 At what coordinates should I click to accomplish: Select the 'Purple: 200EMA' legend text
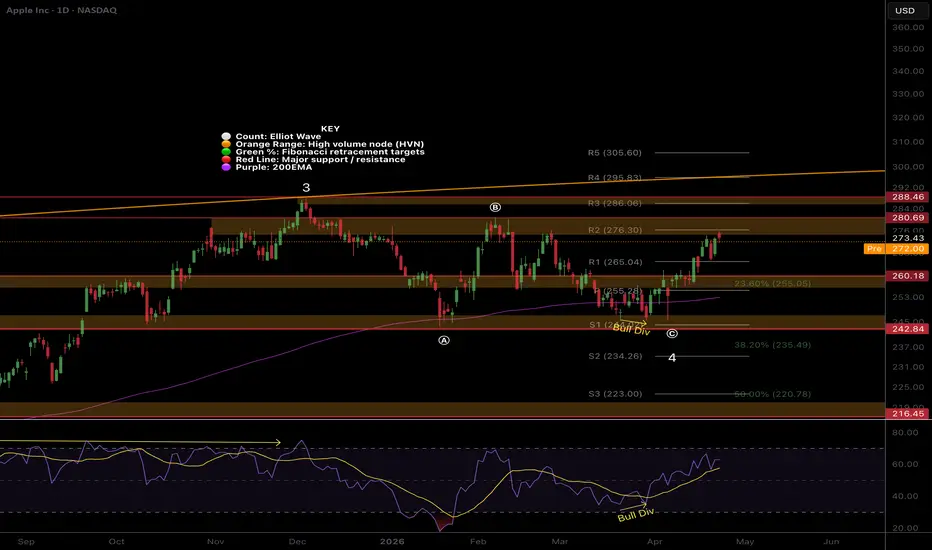[x=273, y=168]
